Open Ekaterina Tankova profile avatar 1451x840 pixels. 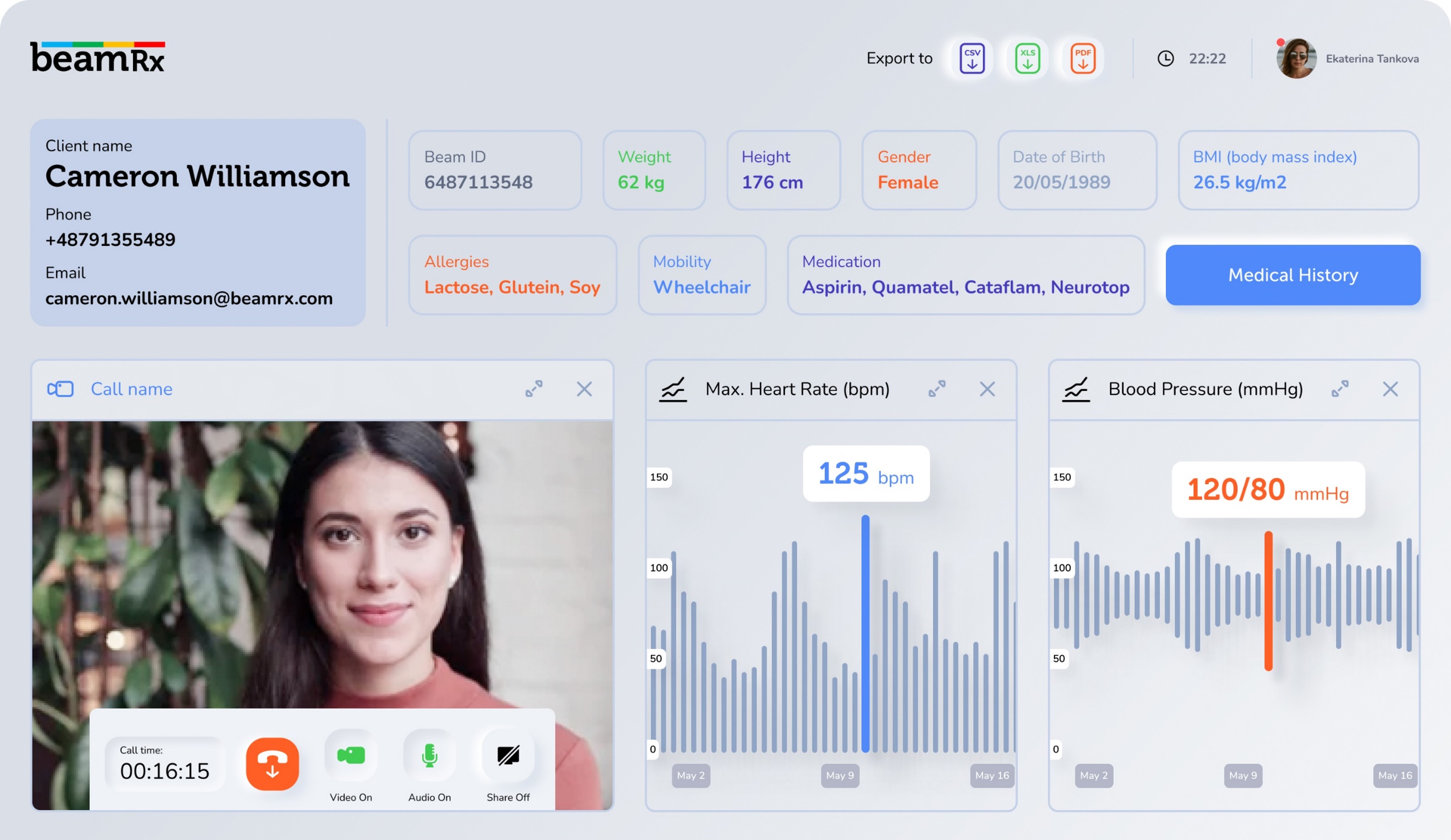(1296, 58)
